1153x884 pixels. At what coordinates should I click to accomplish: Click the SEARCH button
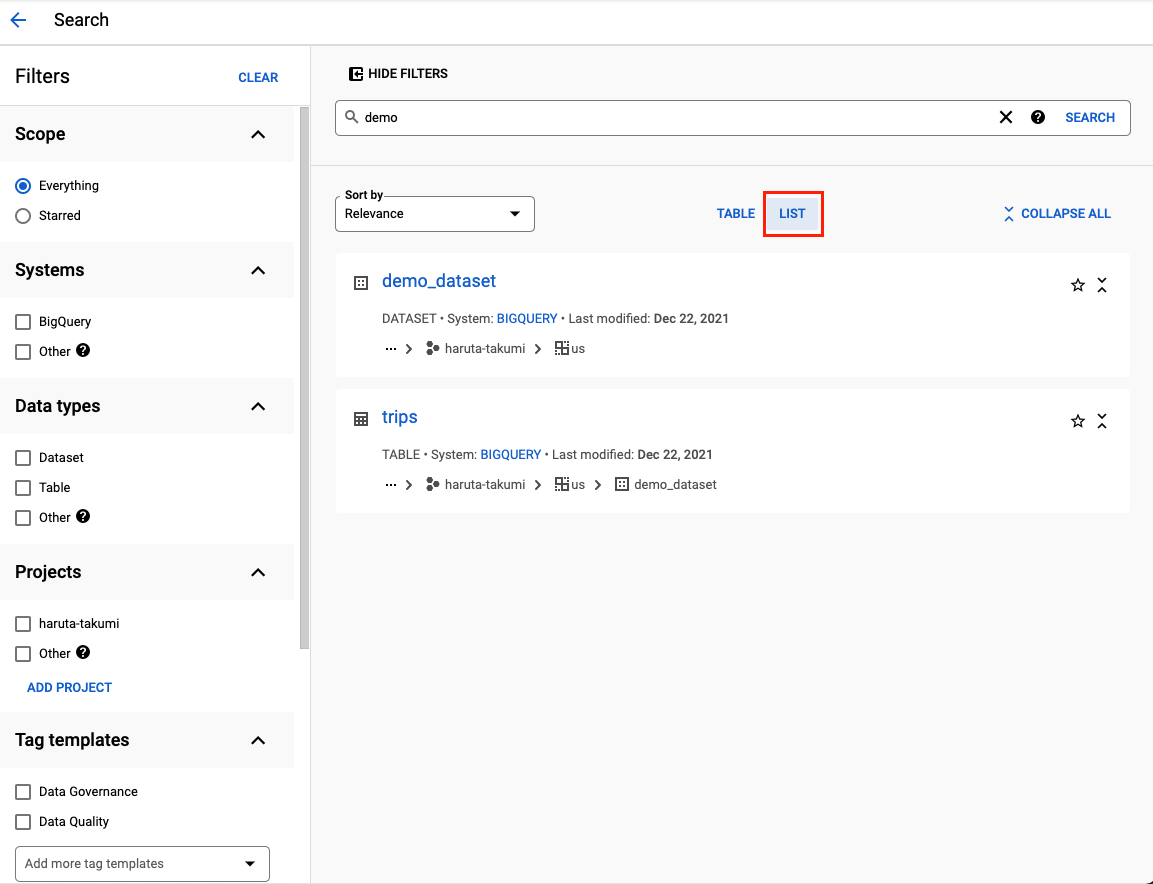click(x=1089, y=117)
